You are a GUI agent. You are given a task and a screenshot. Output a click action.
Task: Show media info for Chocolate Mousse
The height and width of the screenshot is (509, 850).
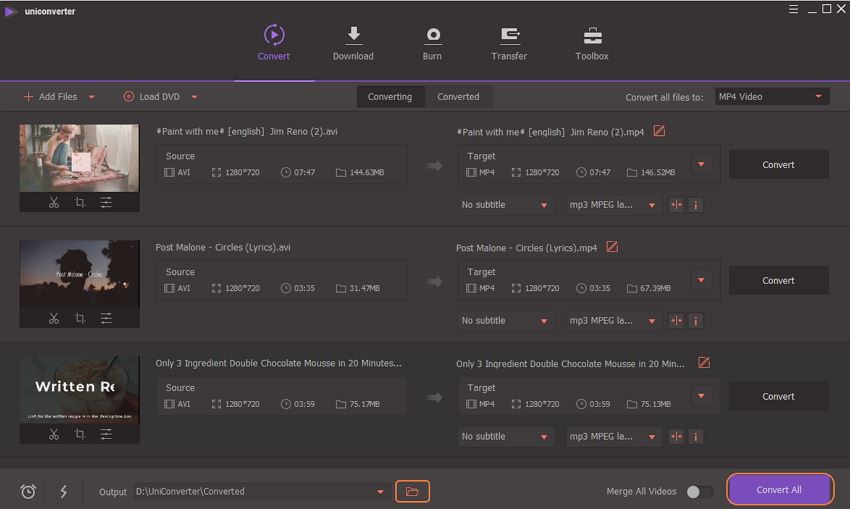click(696, 437)
